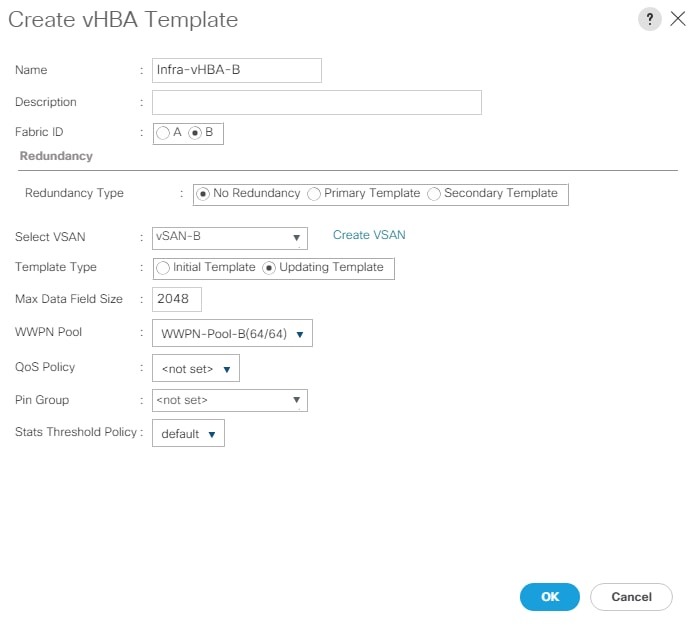Open the Select VSAN dropdown

[x=230, y=238]
